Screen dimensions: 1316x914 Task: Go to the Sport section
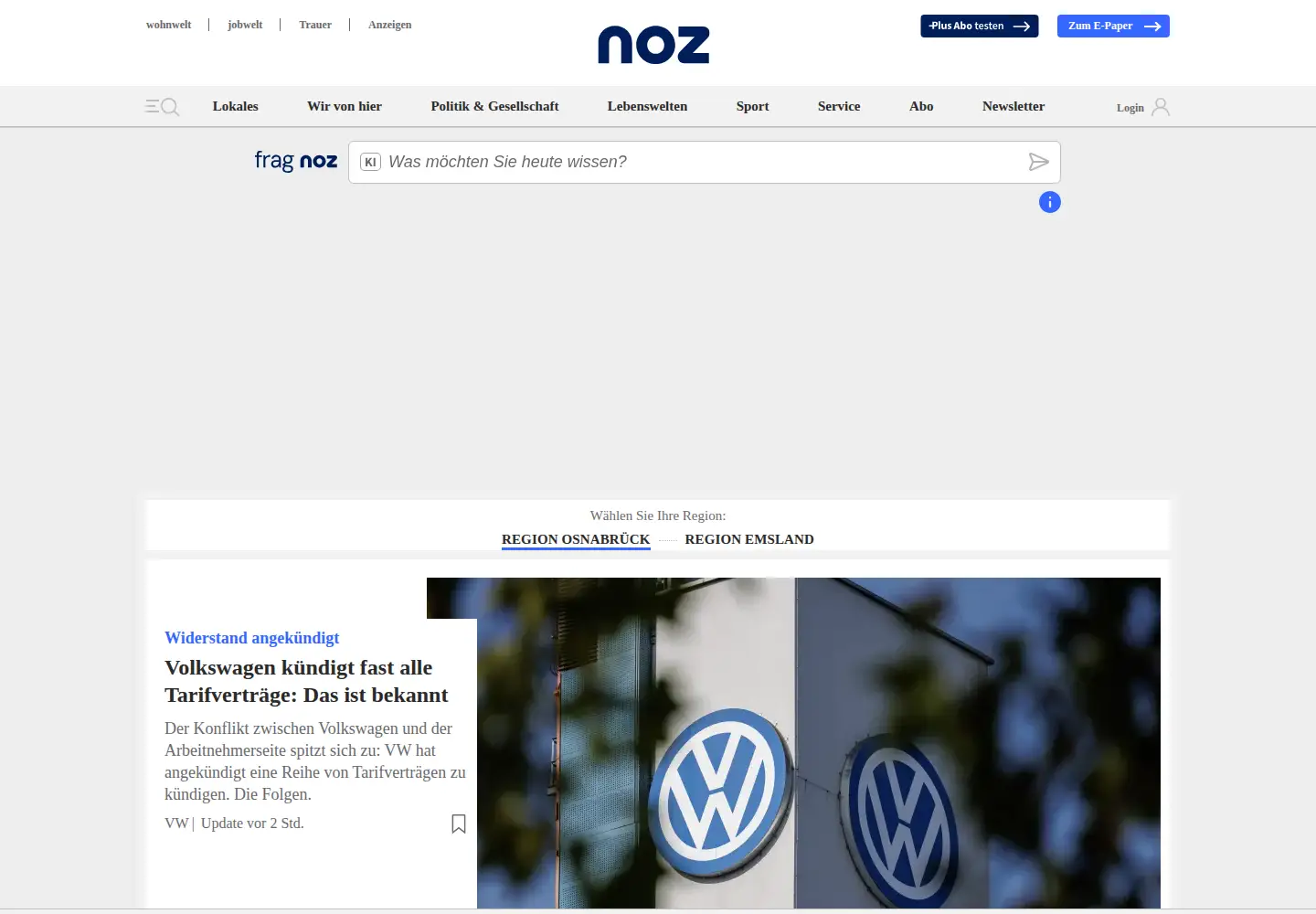click(x=752, y=106)
